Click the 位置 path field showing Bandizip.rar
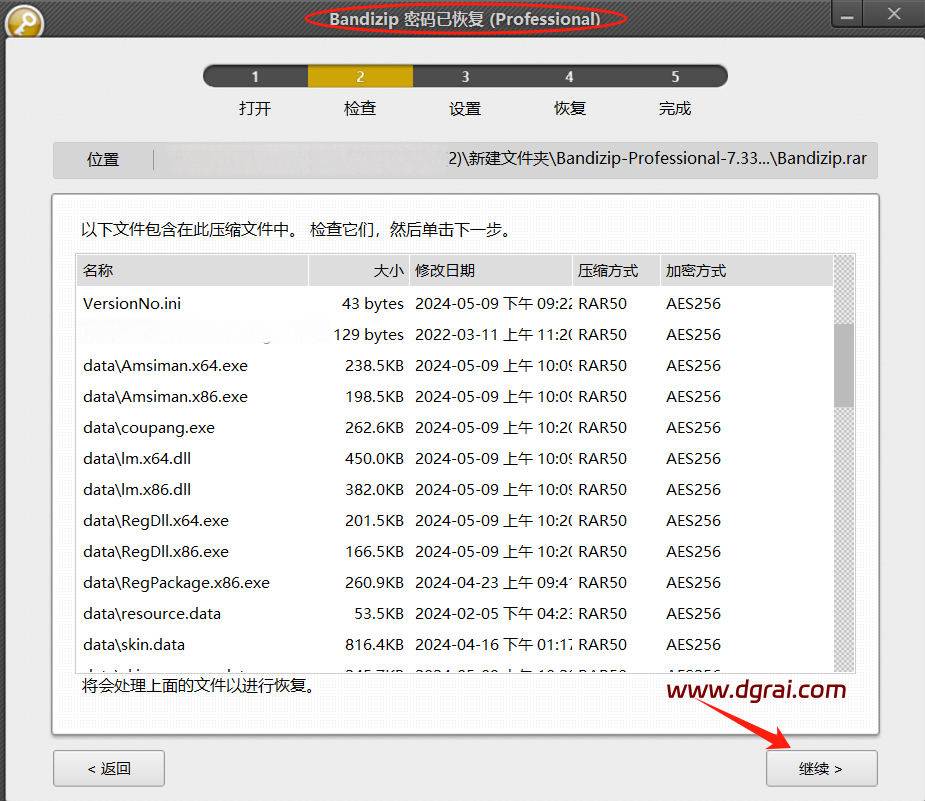The image size is (925, 801). click(x=465, y=160)
